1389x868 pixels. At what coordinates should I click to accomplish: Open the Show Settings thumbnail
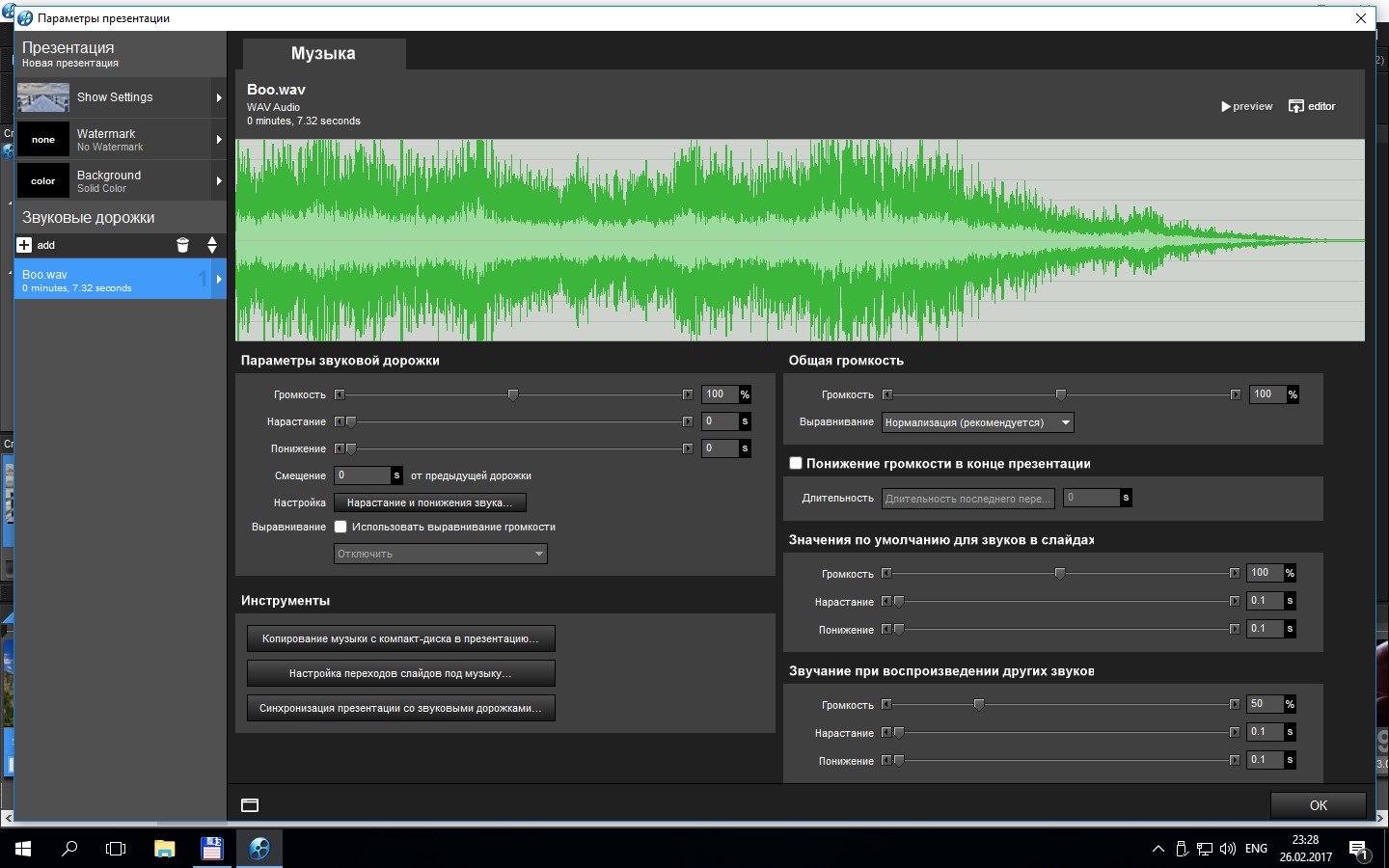pos(43,97)
